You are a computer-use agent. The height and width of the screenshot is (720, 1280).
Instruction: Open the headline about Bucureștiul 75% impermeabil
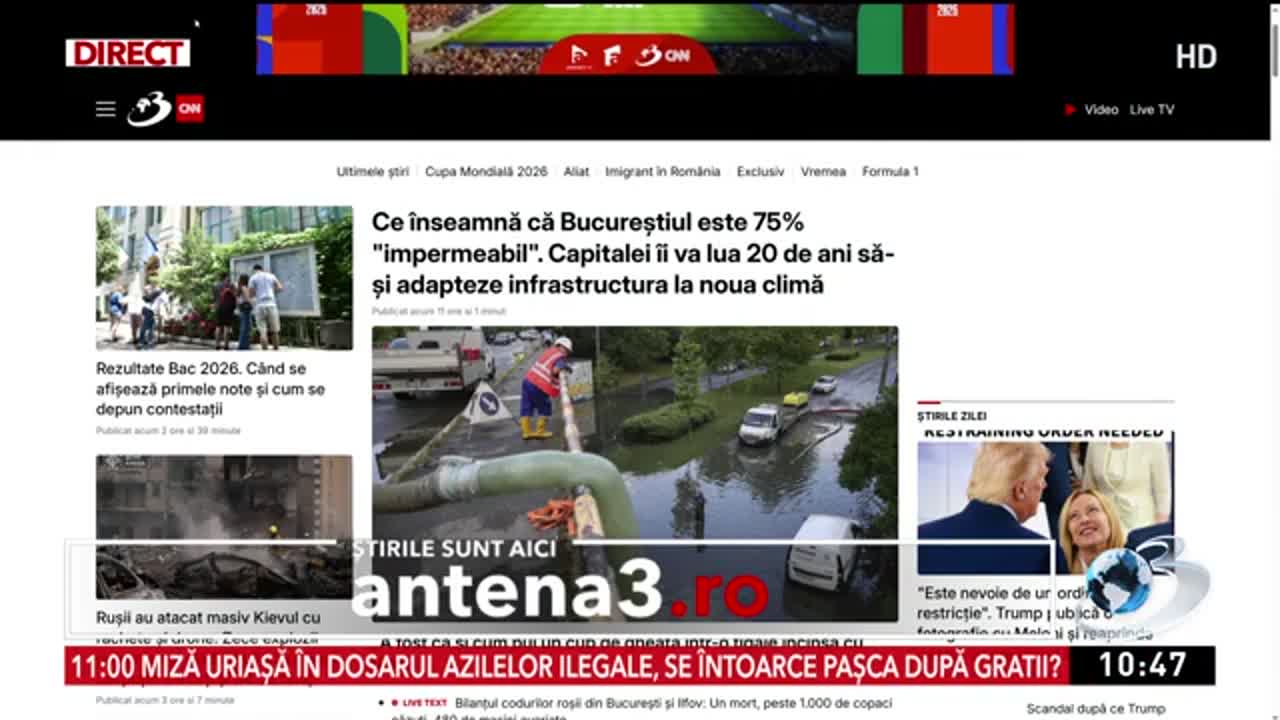click(633, 253)
